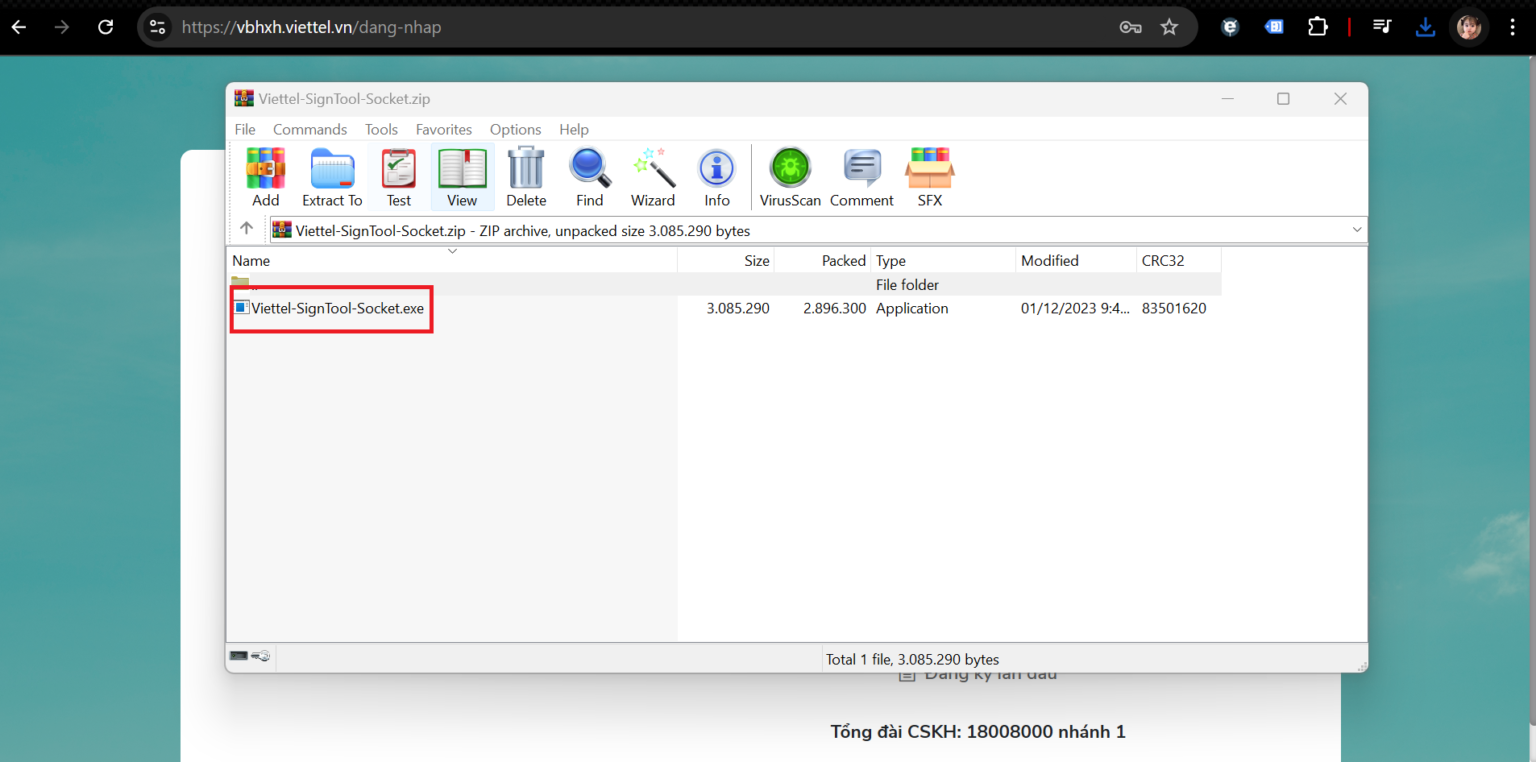Viewport: 1536px width, 762px height.
Task: Run the Test archive tool
Action: pyautogui.click(x=398, y=177)
